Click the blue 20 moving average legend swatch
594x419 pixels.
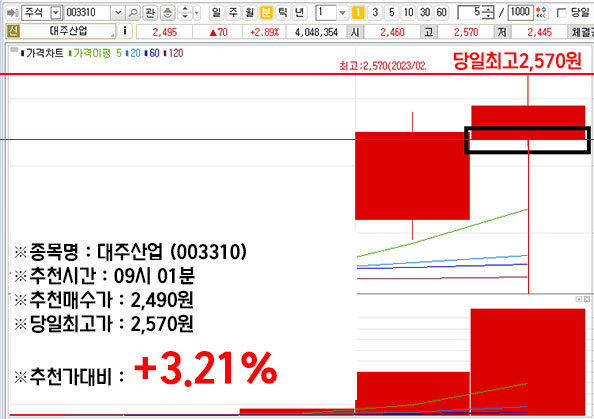127,53
